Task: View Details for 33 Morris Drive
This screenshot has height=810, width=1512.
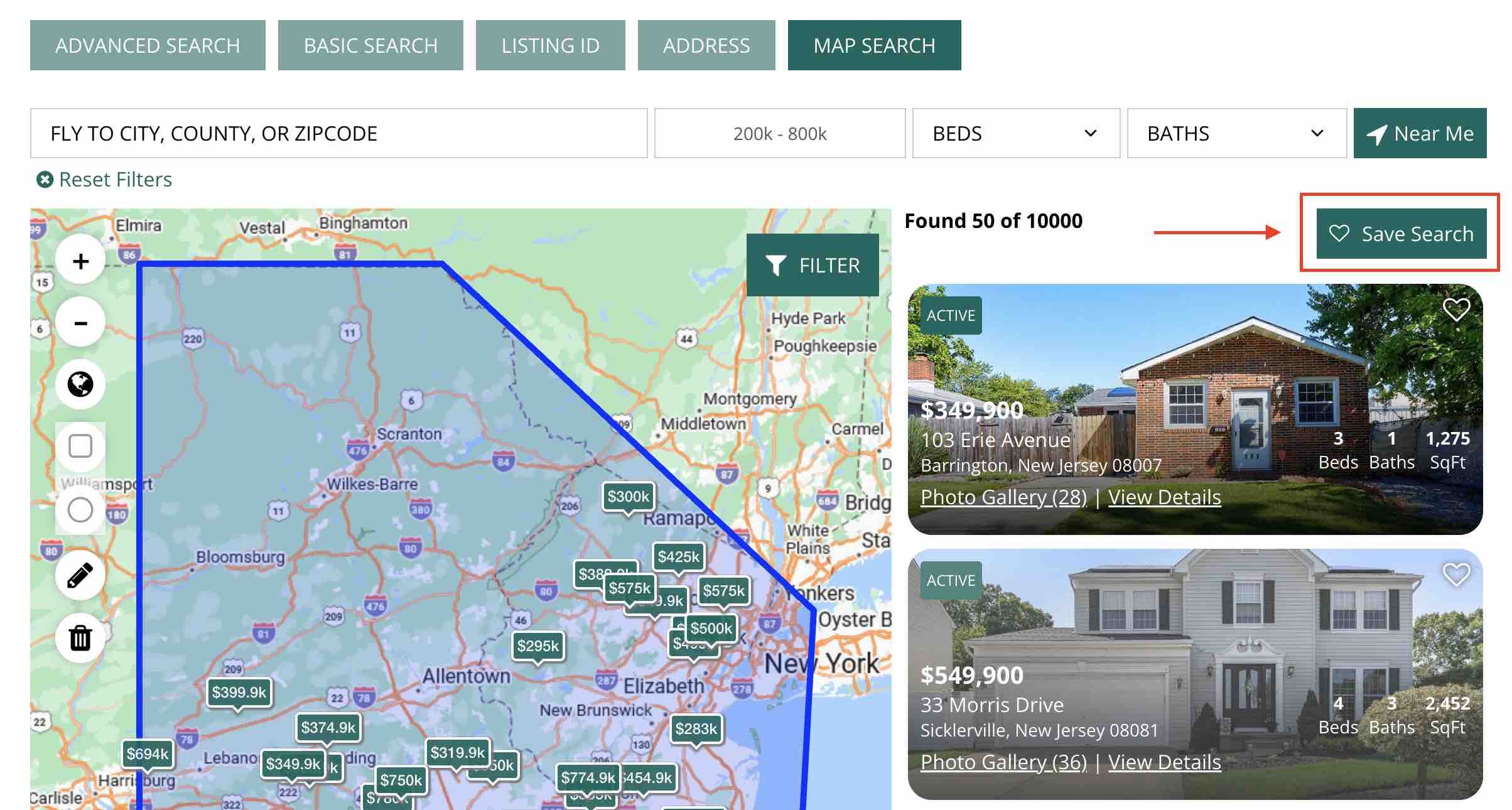Action: click(x=1165, y=762)
